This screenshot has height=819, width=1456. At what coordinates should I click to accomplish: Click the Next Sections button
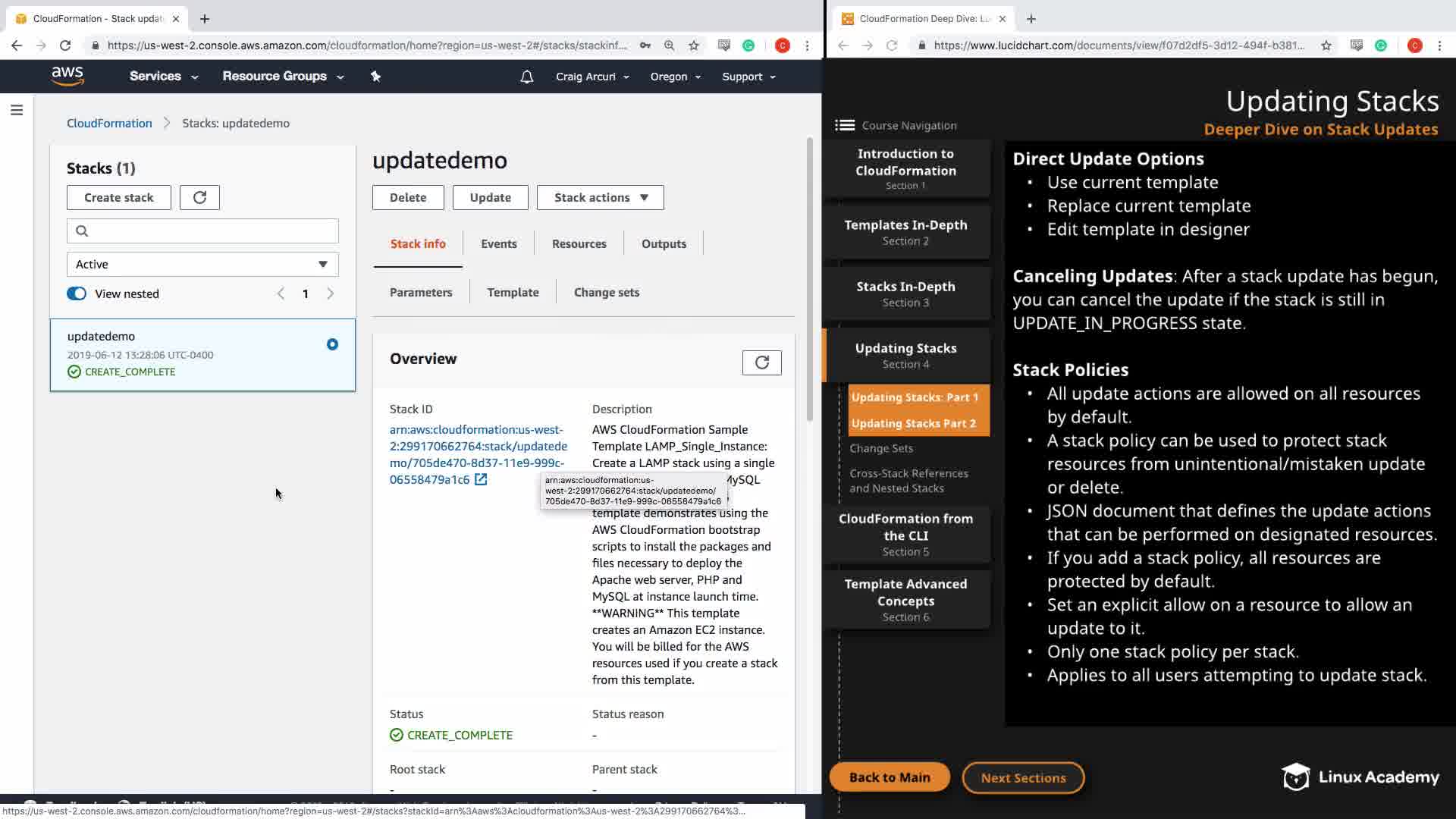[x=1022, y=777]
